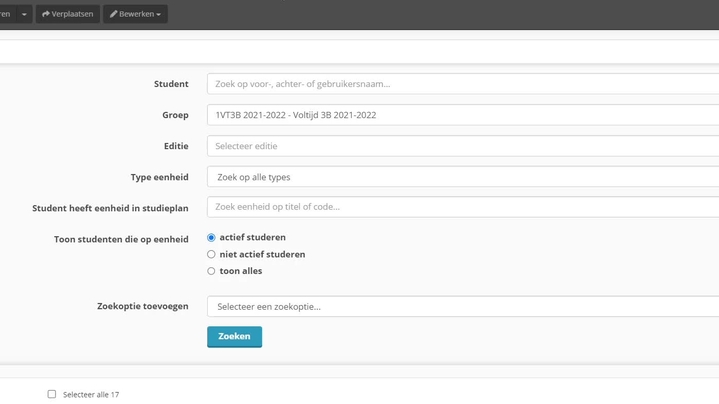Choose the 'niet actief studeren' radio option
719x404 pixels.
[x=211, y=255]
